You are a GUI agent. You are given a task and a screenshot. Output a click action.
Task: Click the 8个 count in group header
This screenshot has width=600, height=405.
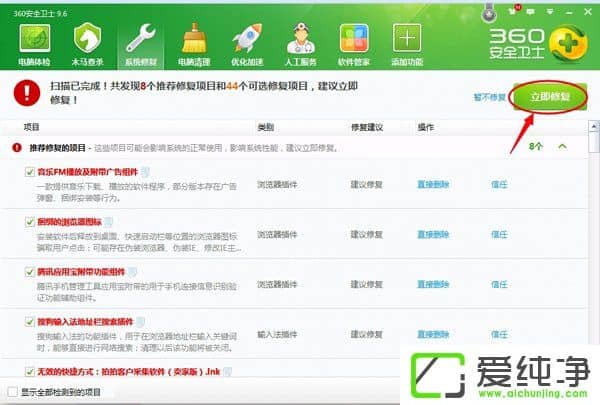536,146
